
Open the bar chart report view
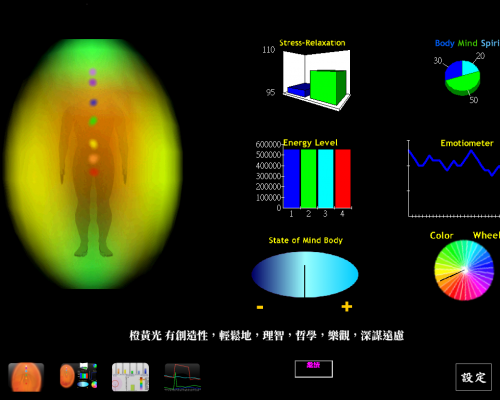[x=130, y=377]
